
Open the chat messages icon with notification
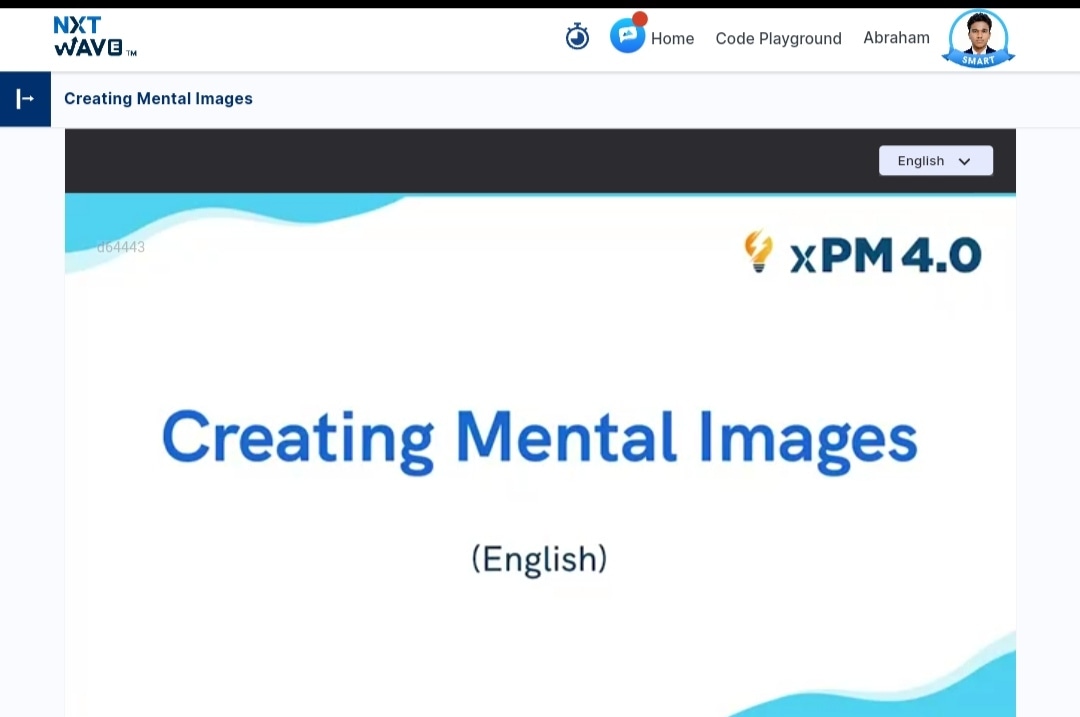pos(627,34)
